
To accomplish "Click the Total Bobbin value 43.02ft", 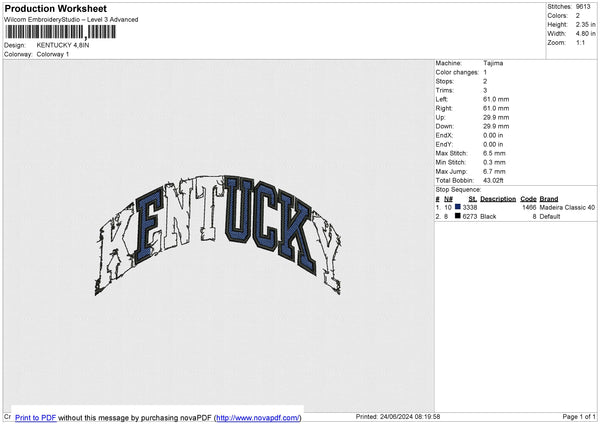I will 493,180.
